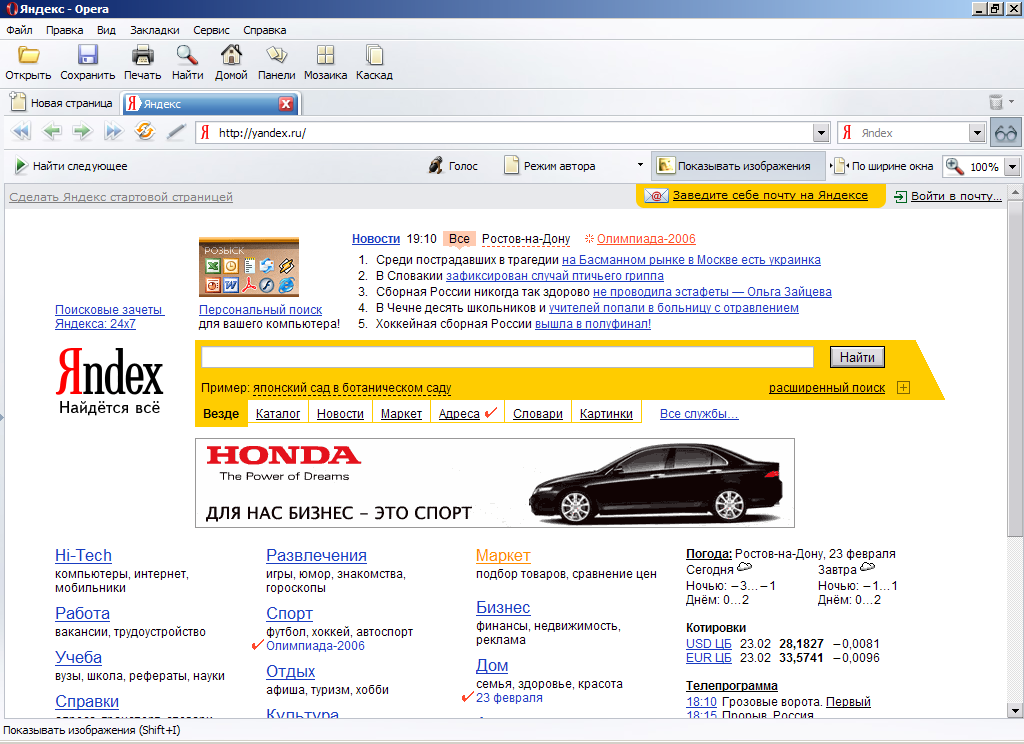Open the Panels toolbar icon

(276, 55)
